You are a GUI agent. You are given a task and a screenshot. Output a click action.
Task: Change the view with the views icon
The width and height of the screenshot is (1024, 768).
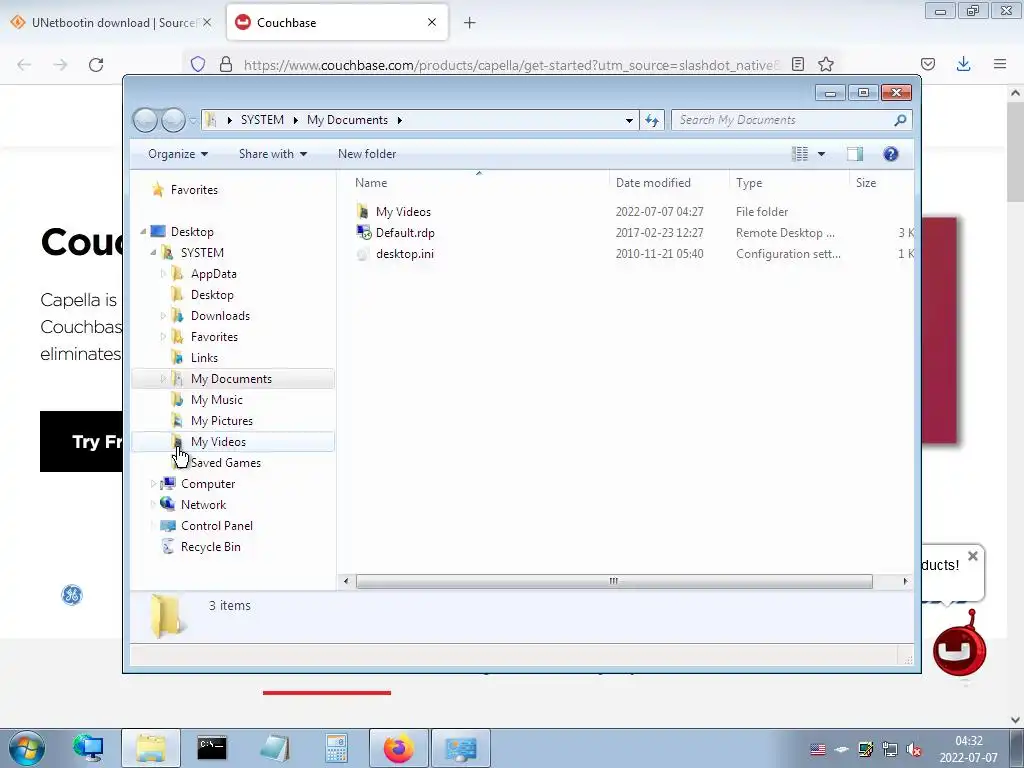[800, 154]
